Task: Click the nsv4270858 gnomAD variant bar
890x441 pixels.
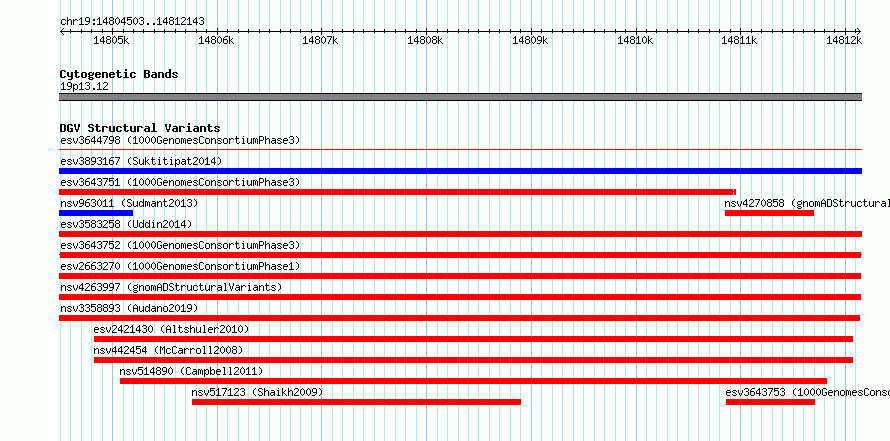Action: click(769, 213)
